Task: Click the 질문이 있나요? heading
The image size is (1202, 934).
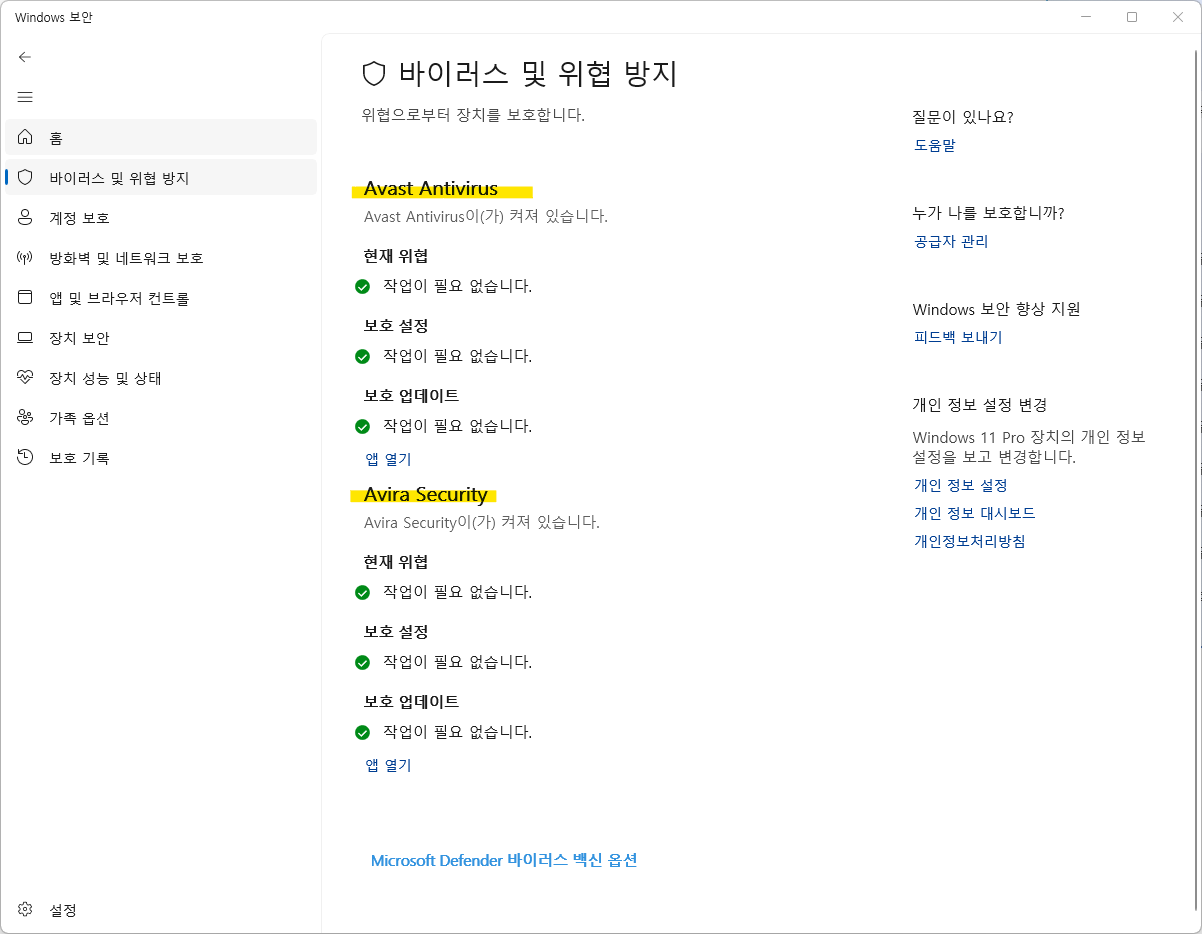Action: coord(963,117)
